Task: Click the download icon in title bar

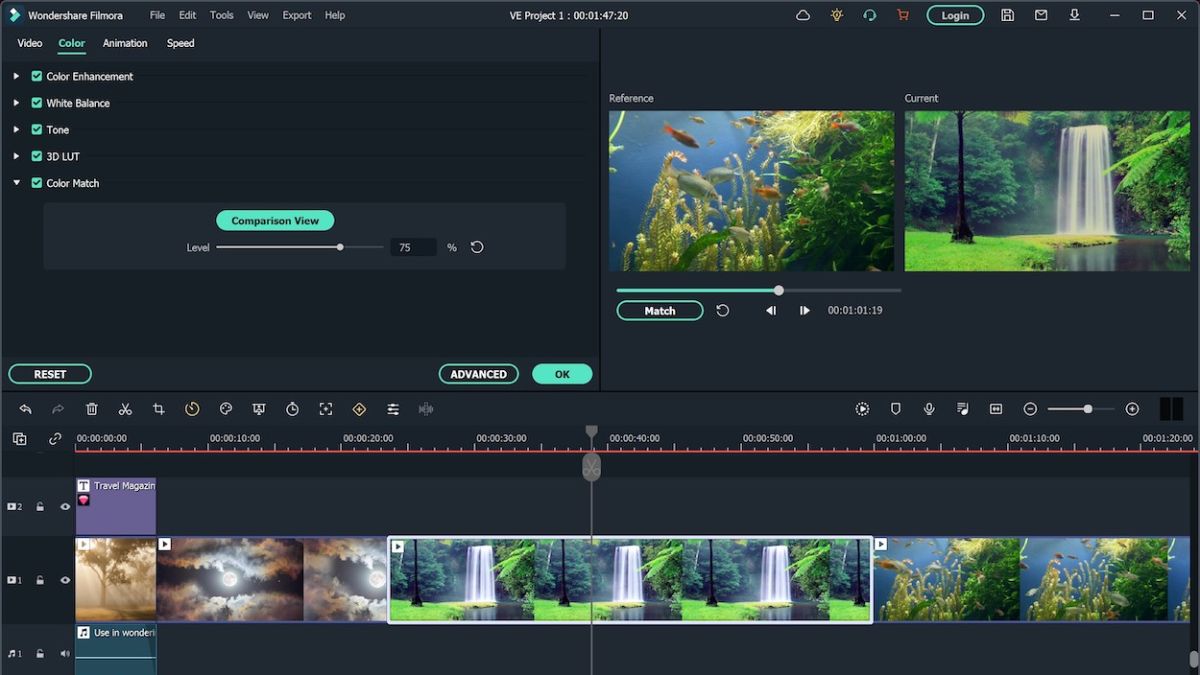Action: [1075, 15]
